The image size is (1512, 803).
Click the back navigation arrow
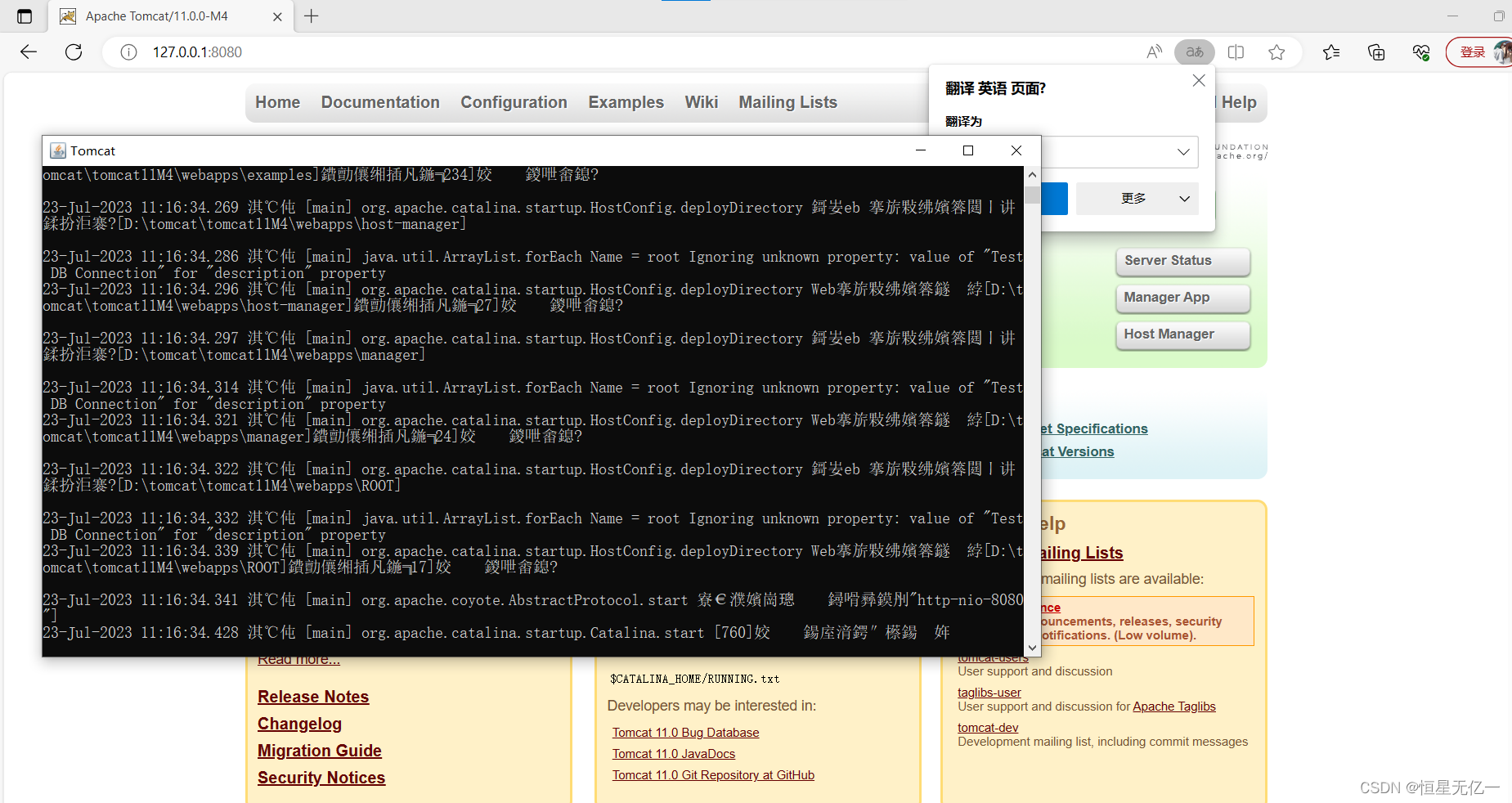point(29,52)
